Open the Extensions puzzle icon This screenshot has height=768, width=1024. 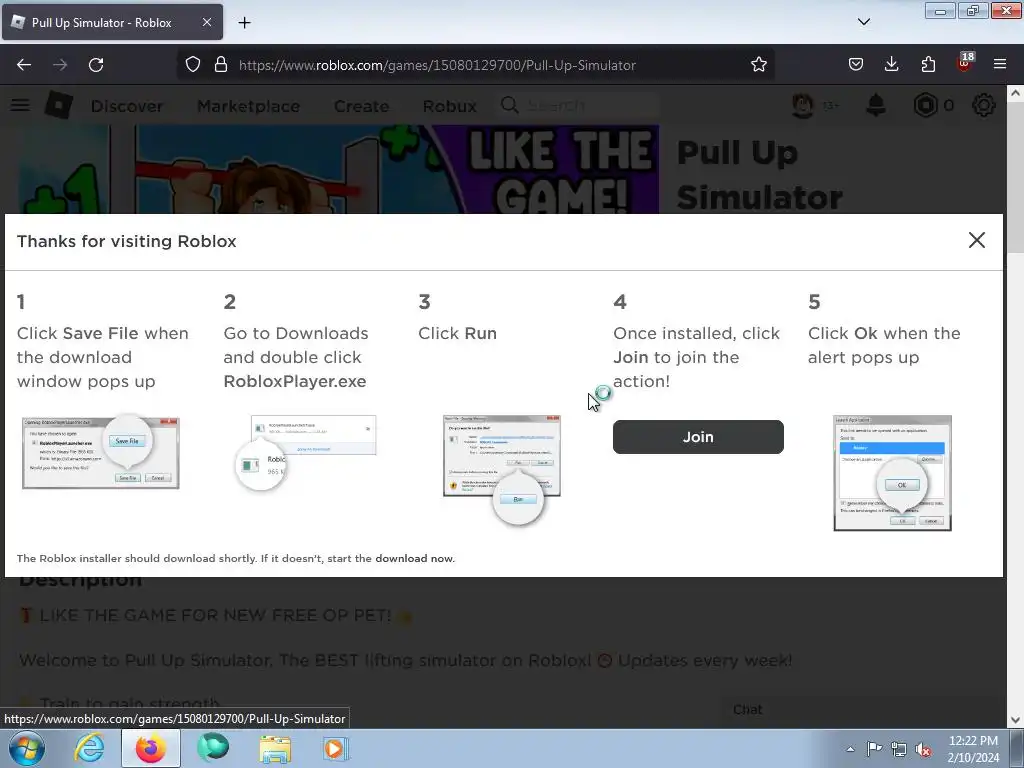pyautogui.click(x=928, y=65)
